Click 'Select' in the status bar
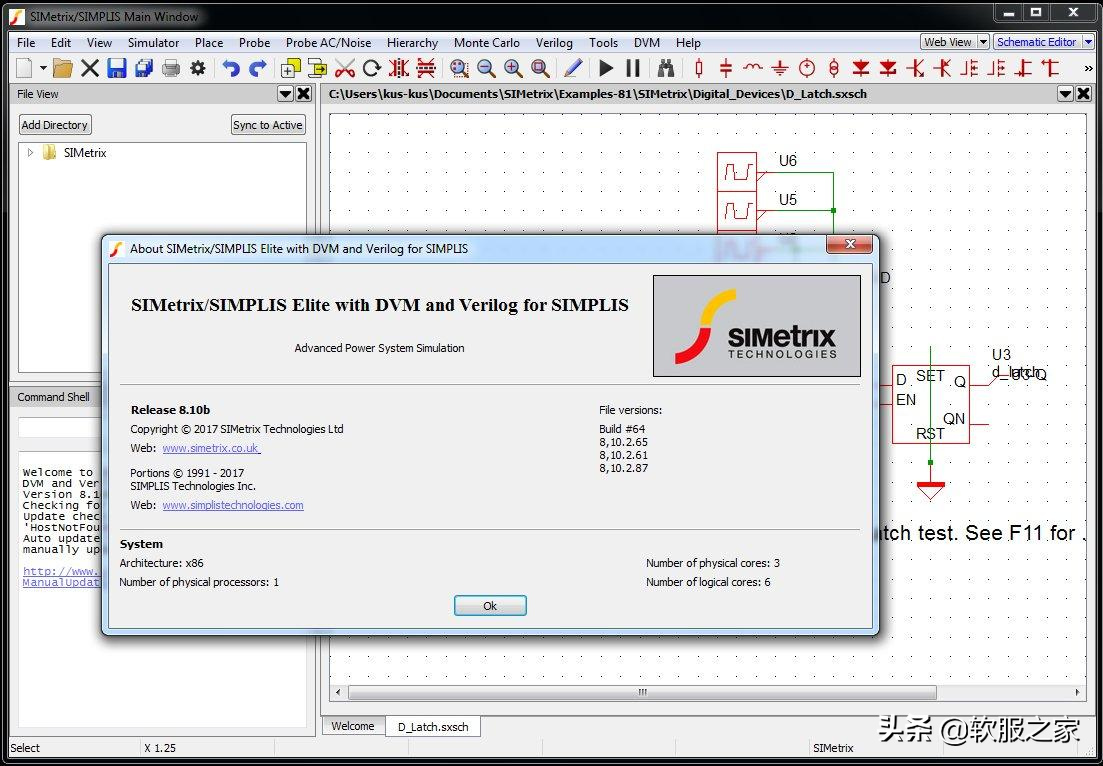 [25, 748]
